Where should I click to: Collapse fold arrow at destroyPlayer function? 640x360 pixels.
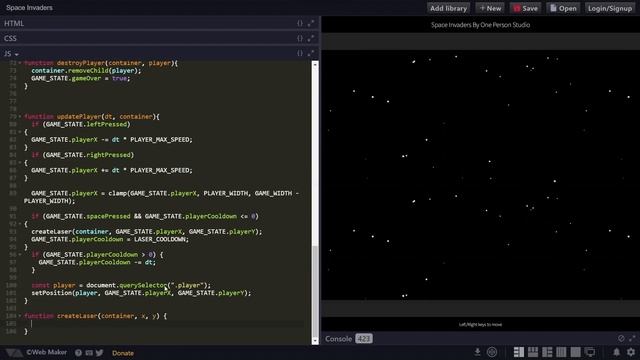[20, 63]
